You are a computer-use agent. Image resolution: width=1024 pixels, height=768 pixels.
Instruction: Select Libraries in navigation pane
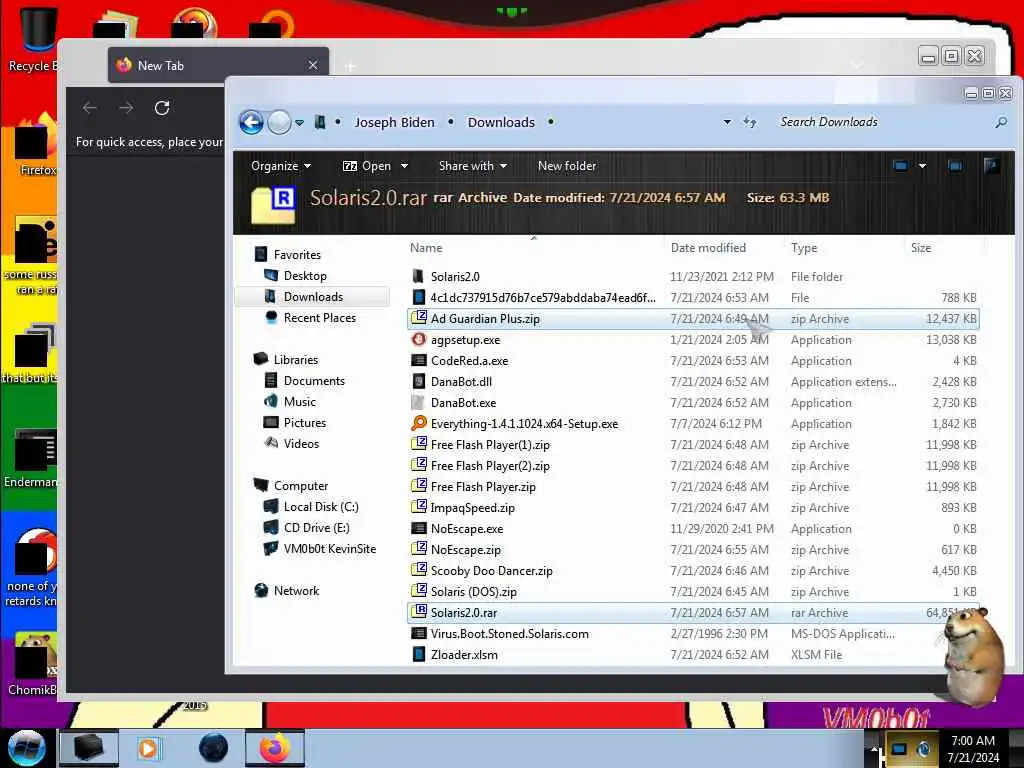tap(296, 360)
